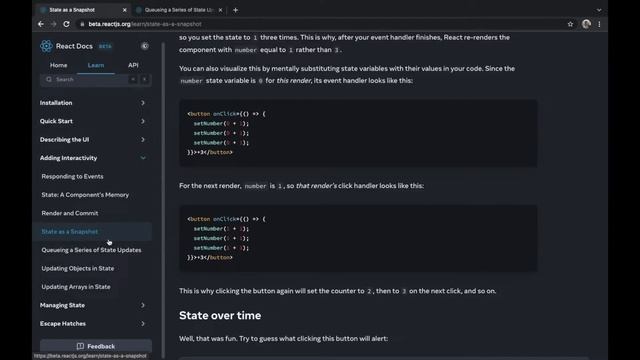Image resolution: width=640 pixels, height=360 pixels.
Task: Click the browser forward arrow
Action: click(x=53, y=24)
